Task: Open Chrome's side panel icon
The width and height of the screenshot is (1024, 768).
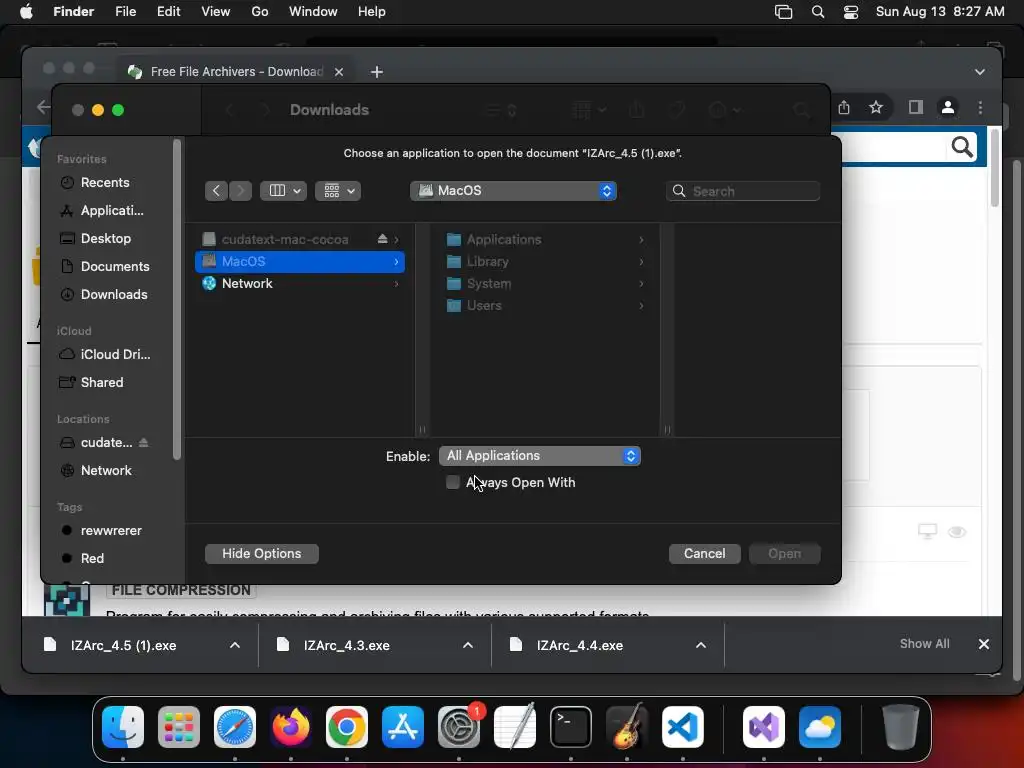Action: coord(916,108)
